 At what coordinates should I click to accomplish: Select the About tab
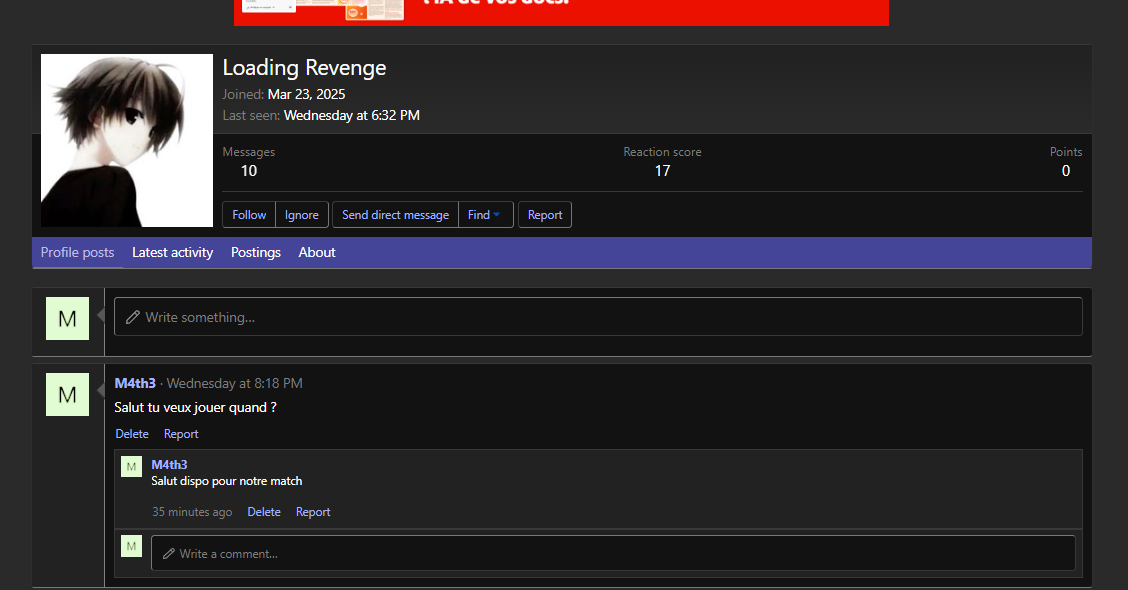pyautogui.click(x=317, y=253)
